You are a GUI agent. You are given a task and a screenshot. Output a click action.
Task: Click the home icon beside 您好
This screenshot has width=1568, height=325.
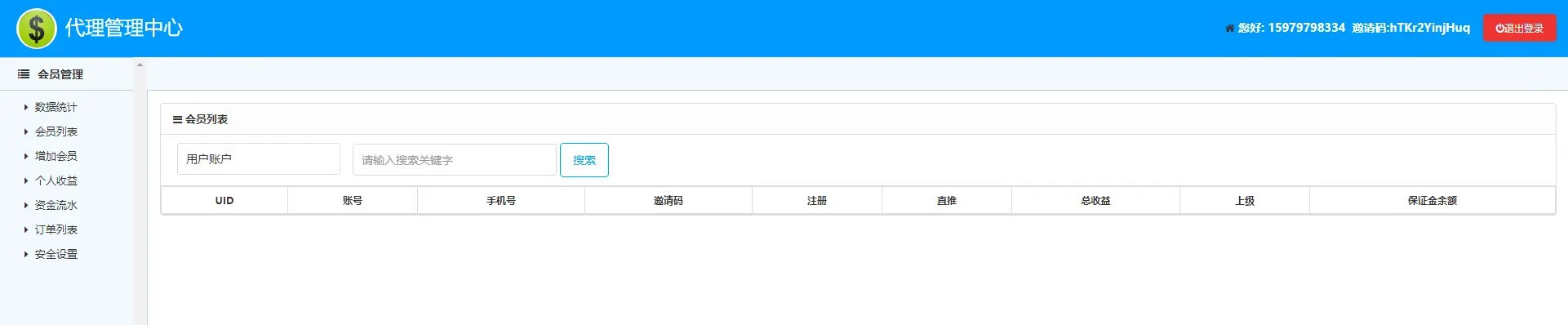(x=1229, y=29)
